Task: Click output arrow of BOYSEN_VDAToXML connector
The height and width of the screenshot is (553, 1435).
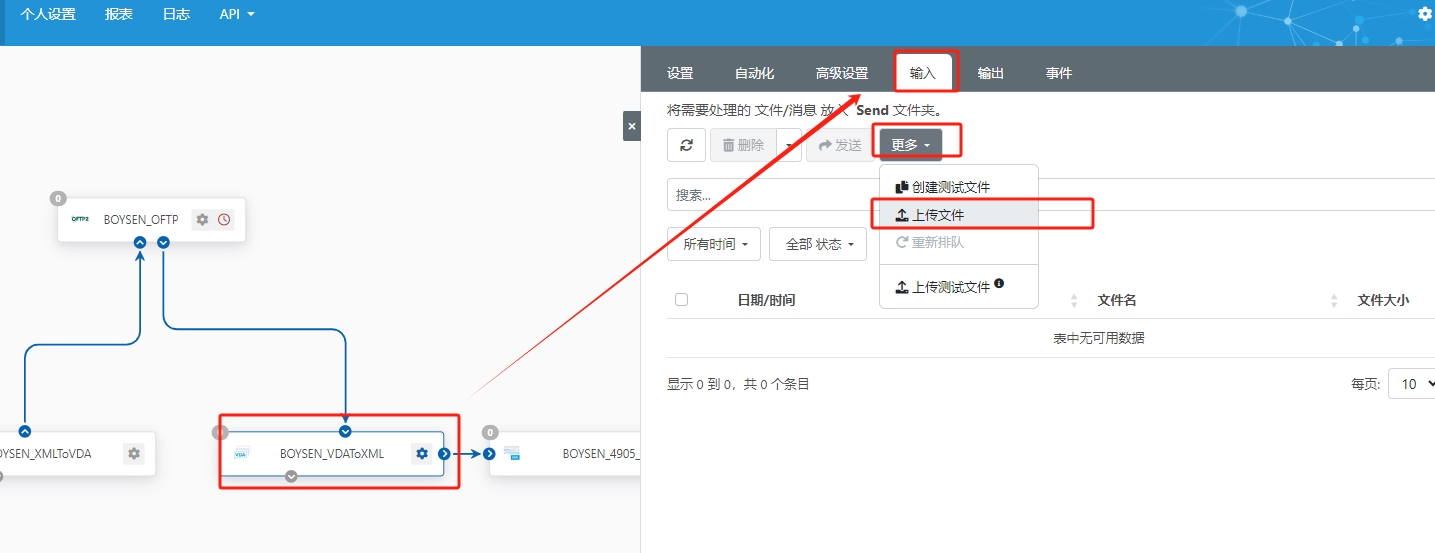Action: click(444, 454)
